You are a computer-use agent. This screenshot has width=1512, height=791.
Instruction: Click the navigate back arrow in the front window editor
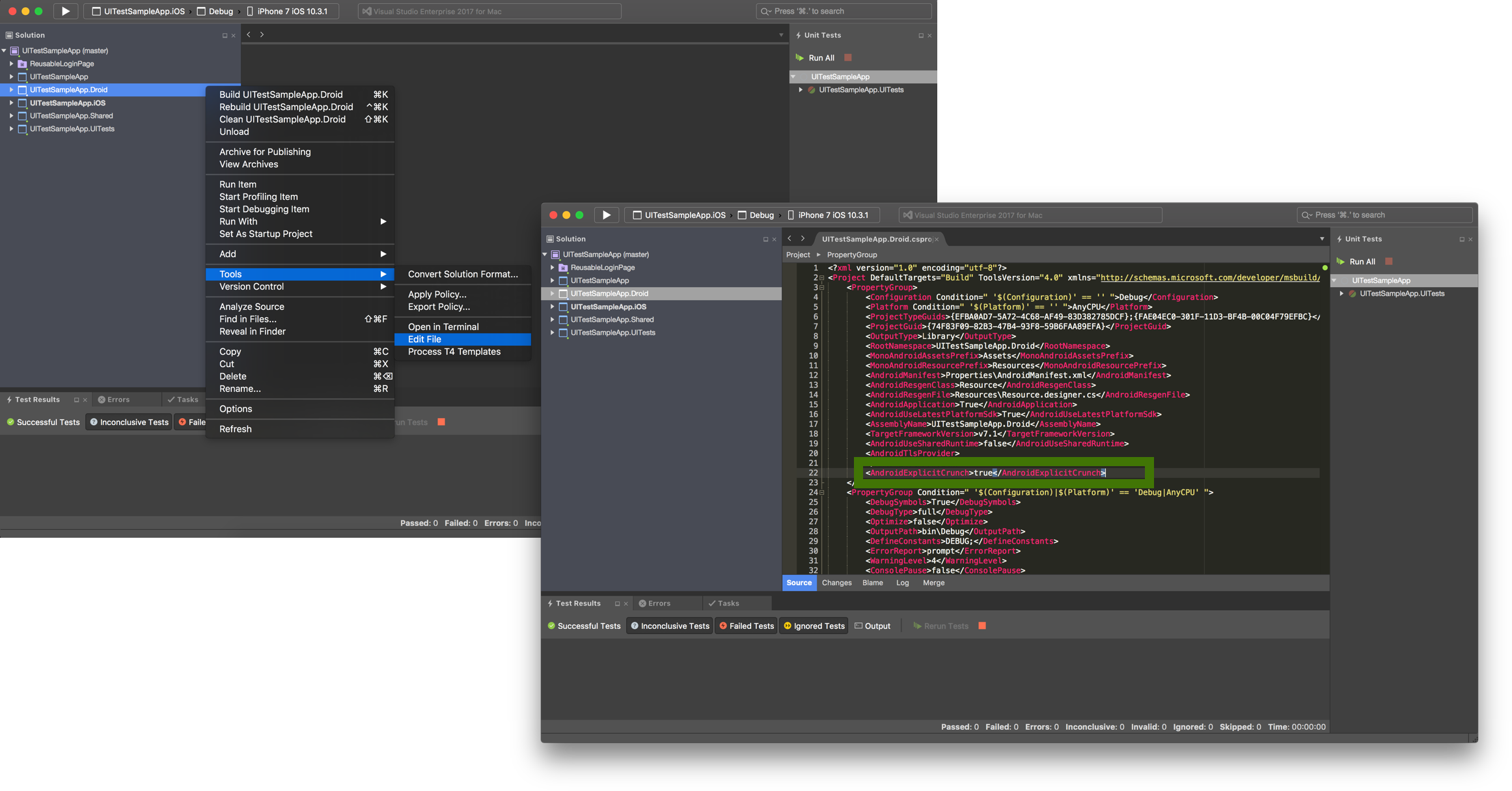point(790,238)
